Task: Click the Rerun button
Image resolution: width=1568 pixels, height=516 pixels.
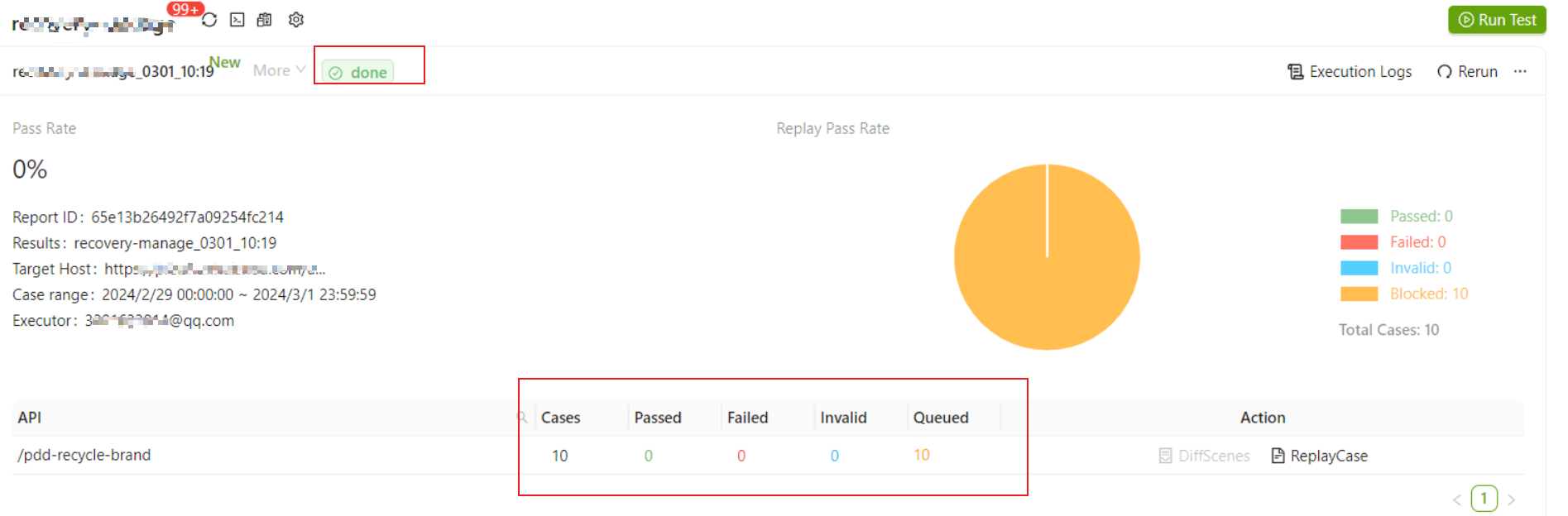Action: 1468,72
